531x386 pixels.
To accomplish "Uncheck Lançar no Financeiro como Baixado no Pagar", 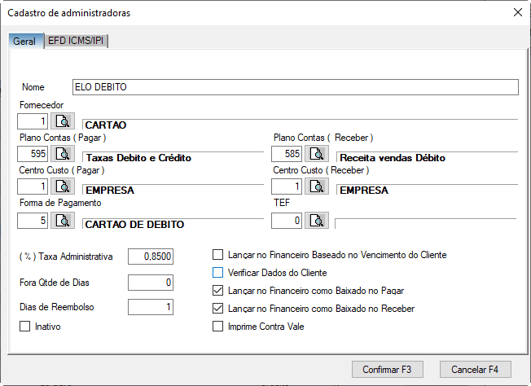I will point(218,291).
